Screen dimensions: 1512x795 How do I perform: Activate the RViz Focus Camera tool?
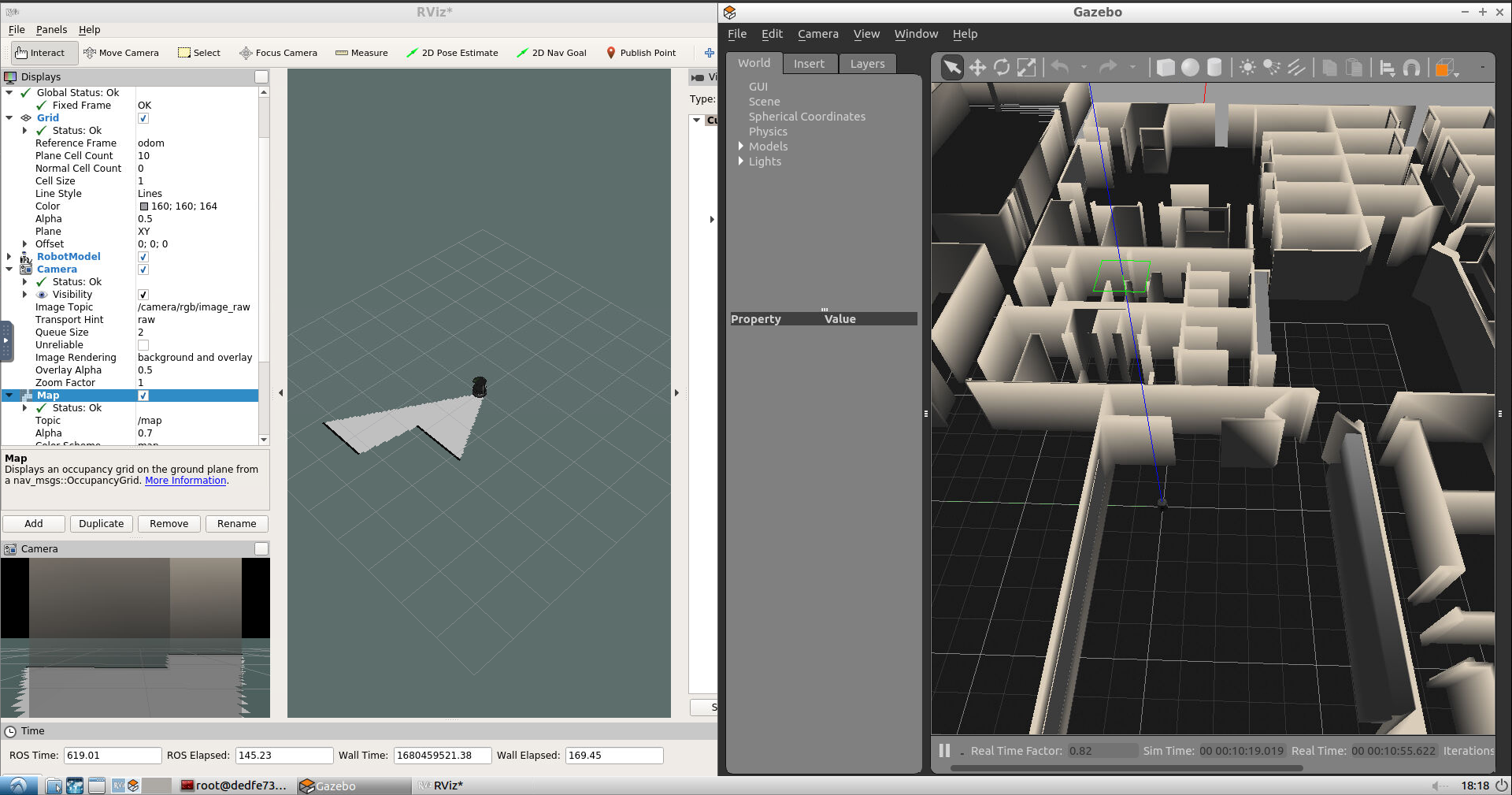(278, 53)
